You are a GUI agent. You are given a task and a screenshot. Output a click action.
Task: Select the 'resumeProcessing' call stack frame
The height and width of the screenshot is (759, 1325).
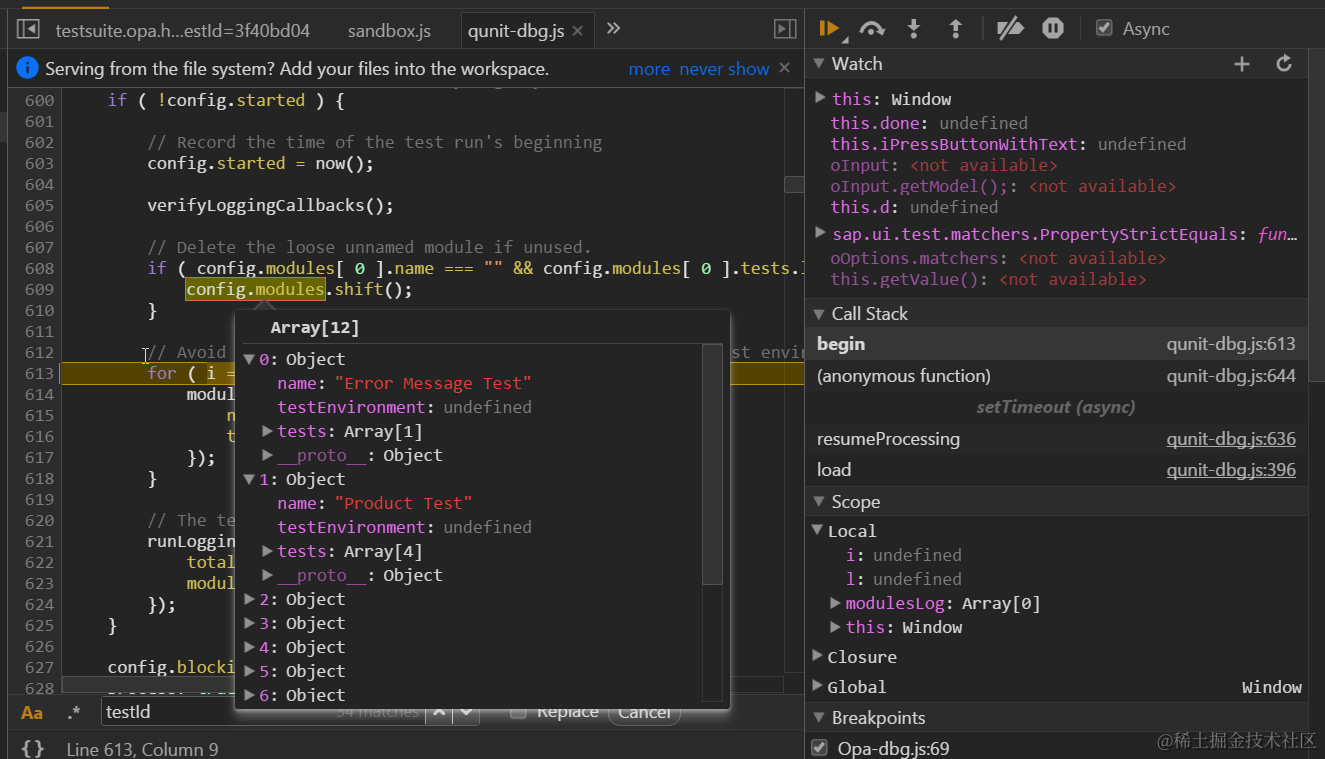point(1056,439)
